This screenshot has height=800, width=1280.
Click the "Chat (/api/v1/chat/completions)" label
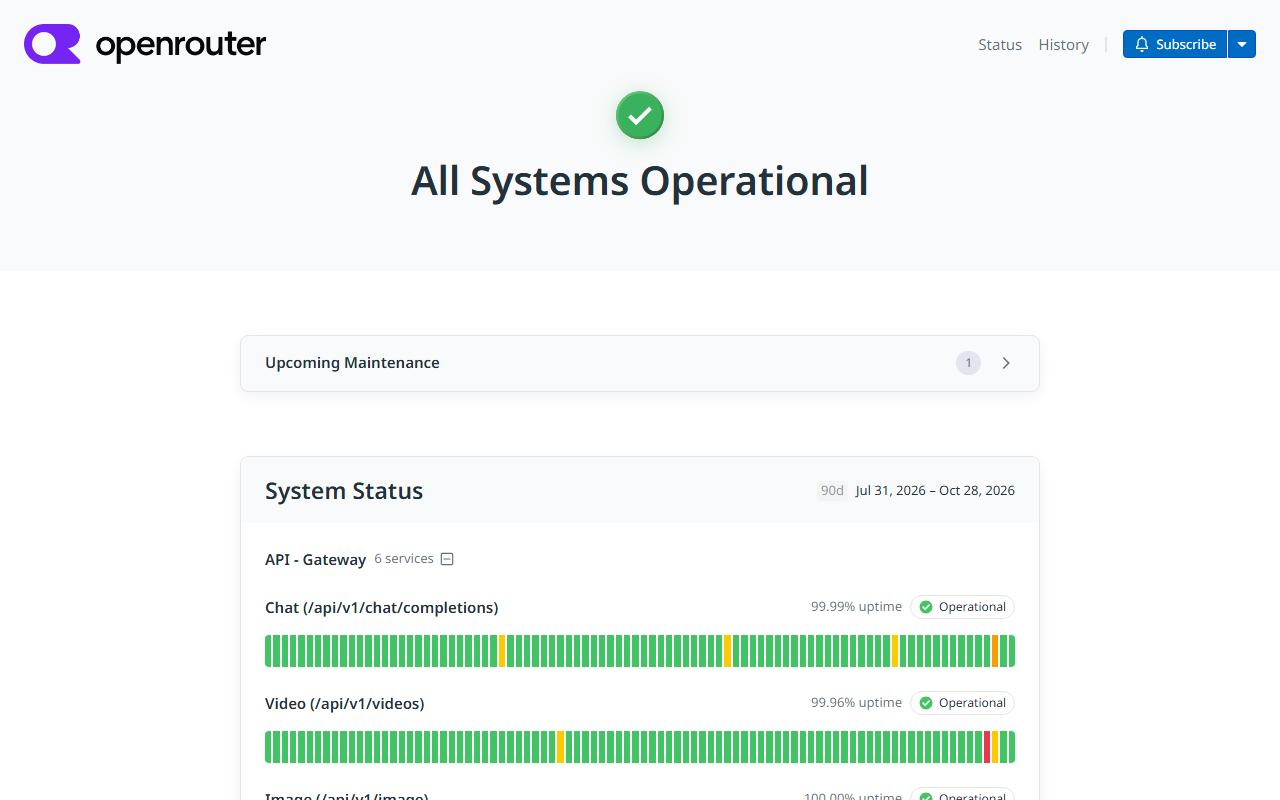coord(381,608)
